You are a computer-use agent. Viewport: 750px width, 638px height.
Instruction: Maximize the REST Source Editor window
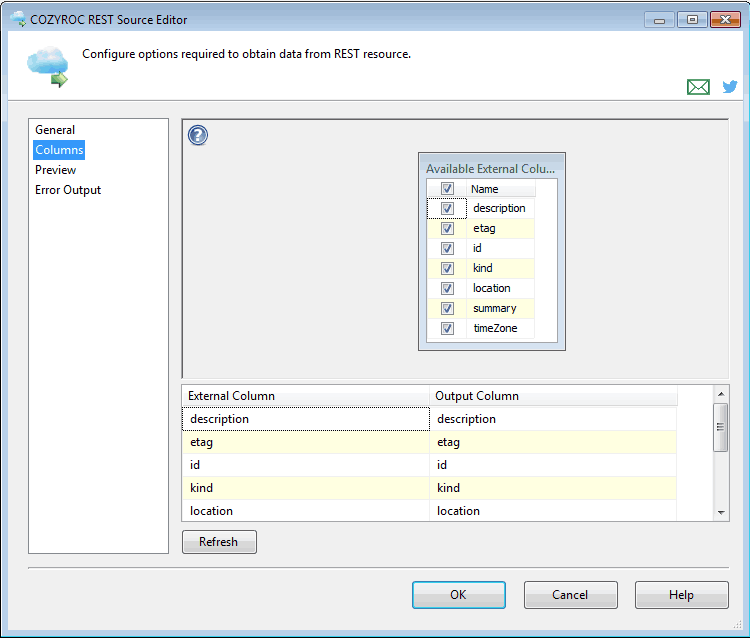coord(692,20)
